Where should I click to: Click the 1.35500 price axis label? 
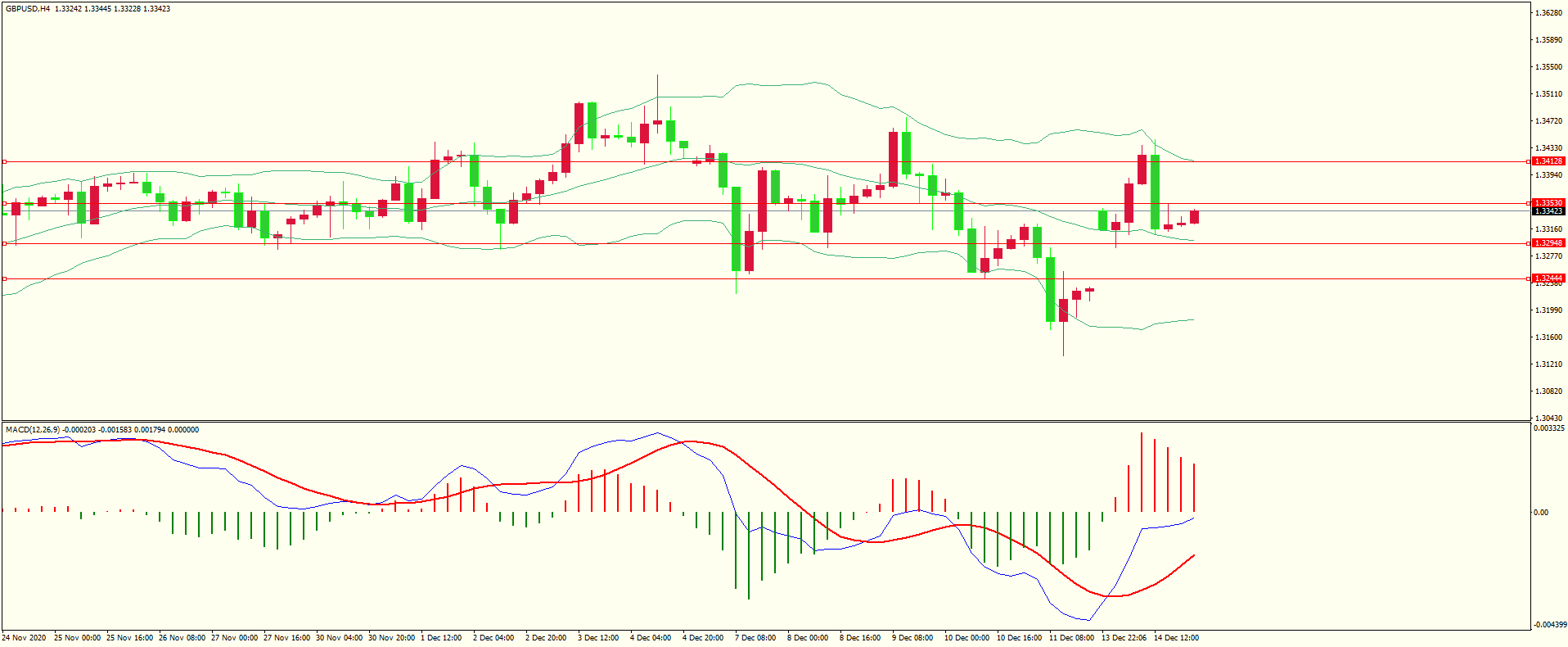1548,67
